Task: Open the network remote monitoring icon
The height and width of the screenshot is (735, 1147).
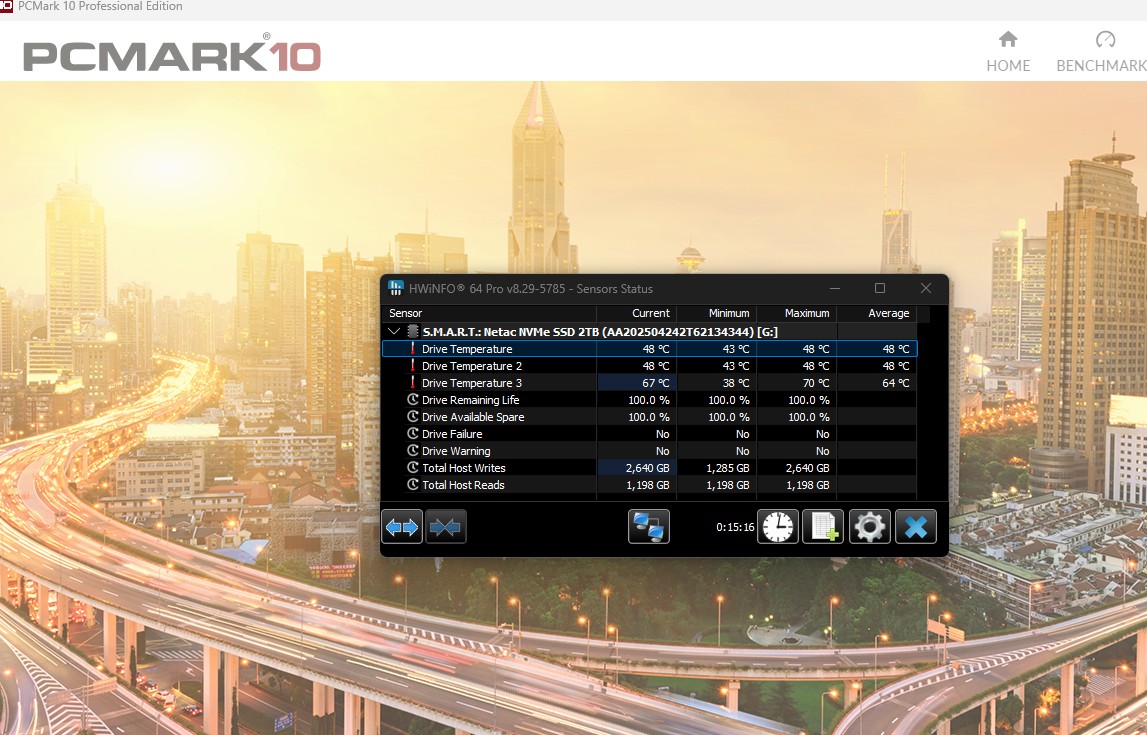Action: coord(648,527)
